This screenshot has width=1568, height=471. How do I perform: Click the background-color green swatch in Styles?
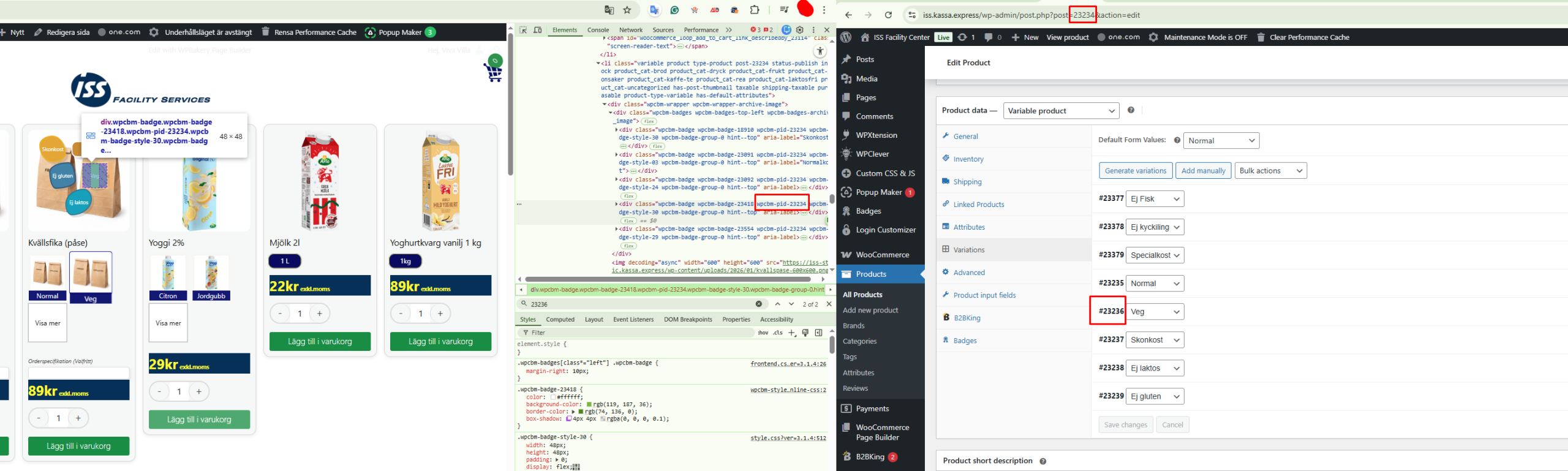point(589,404)
